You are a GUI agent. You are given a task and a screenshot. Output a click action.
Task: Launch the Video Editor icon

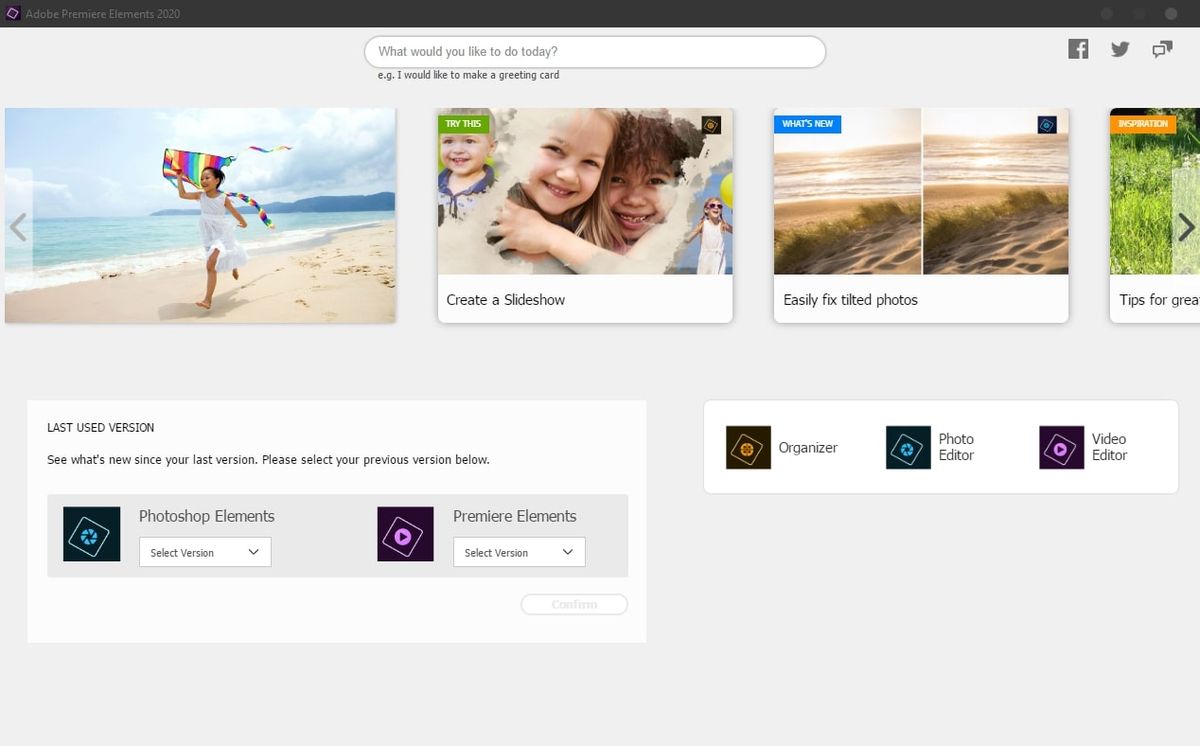pos(1062,447)
